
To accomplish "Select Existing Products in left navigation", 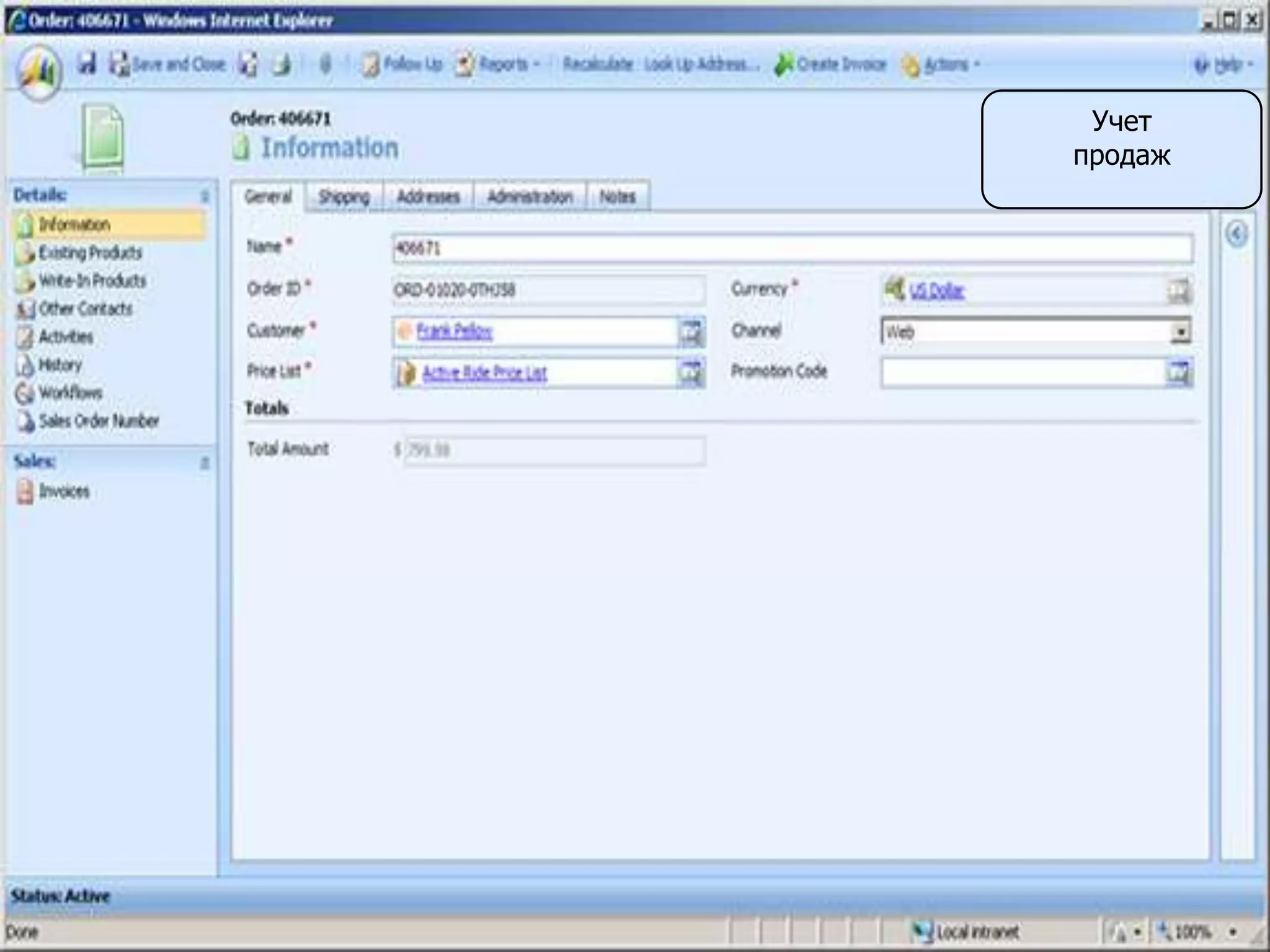I will [90, 253].
